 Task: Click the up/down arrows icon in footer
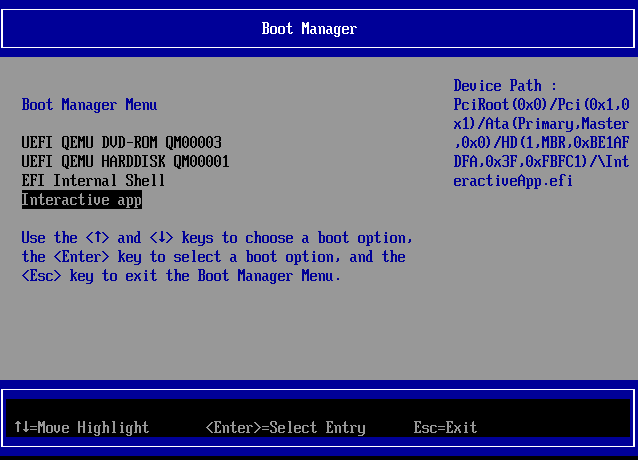tap(21, 428)
